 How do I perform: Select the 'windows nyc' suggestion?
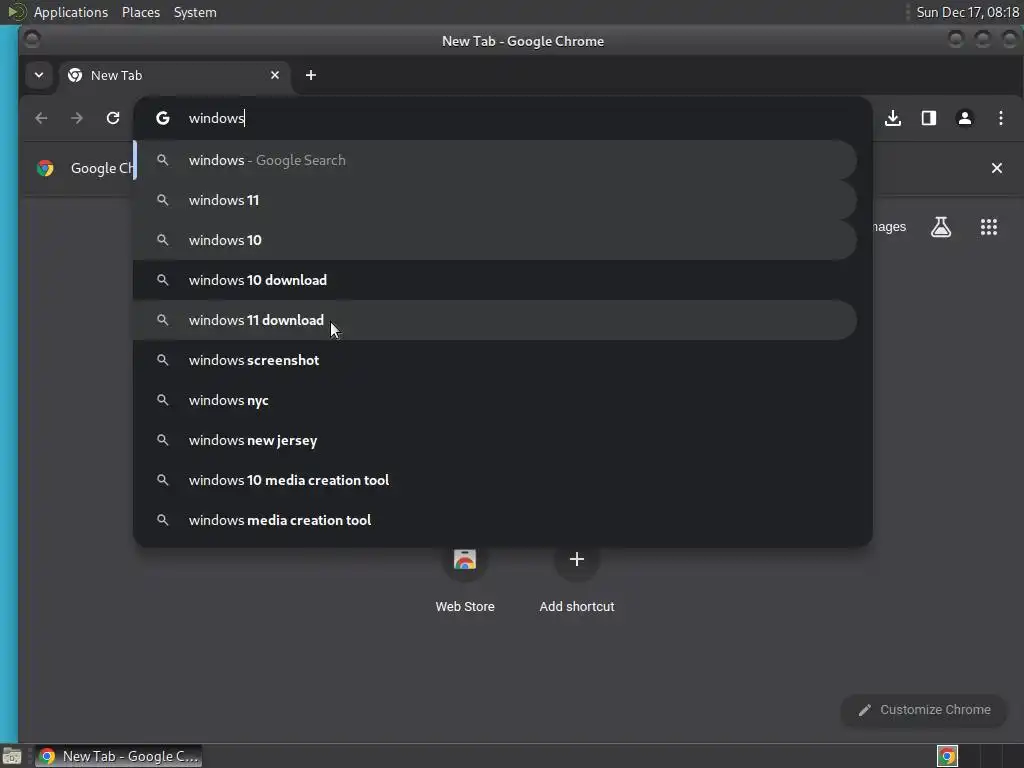495,400
